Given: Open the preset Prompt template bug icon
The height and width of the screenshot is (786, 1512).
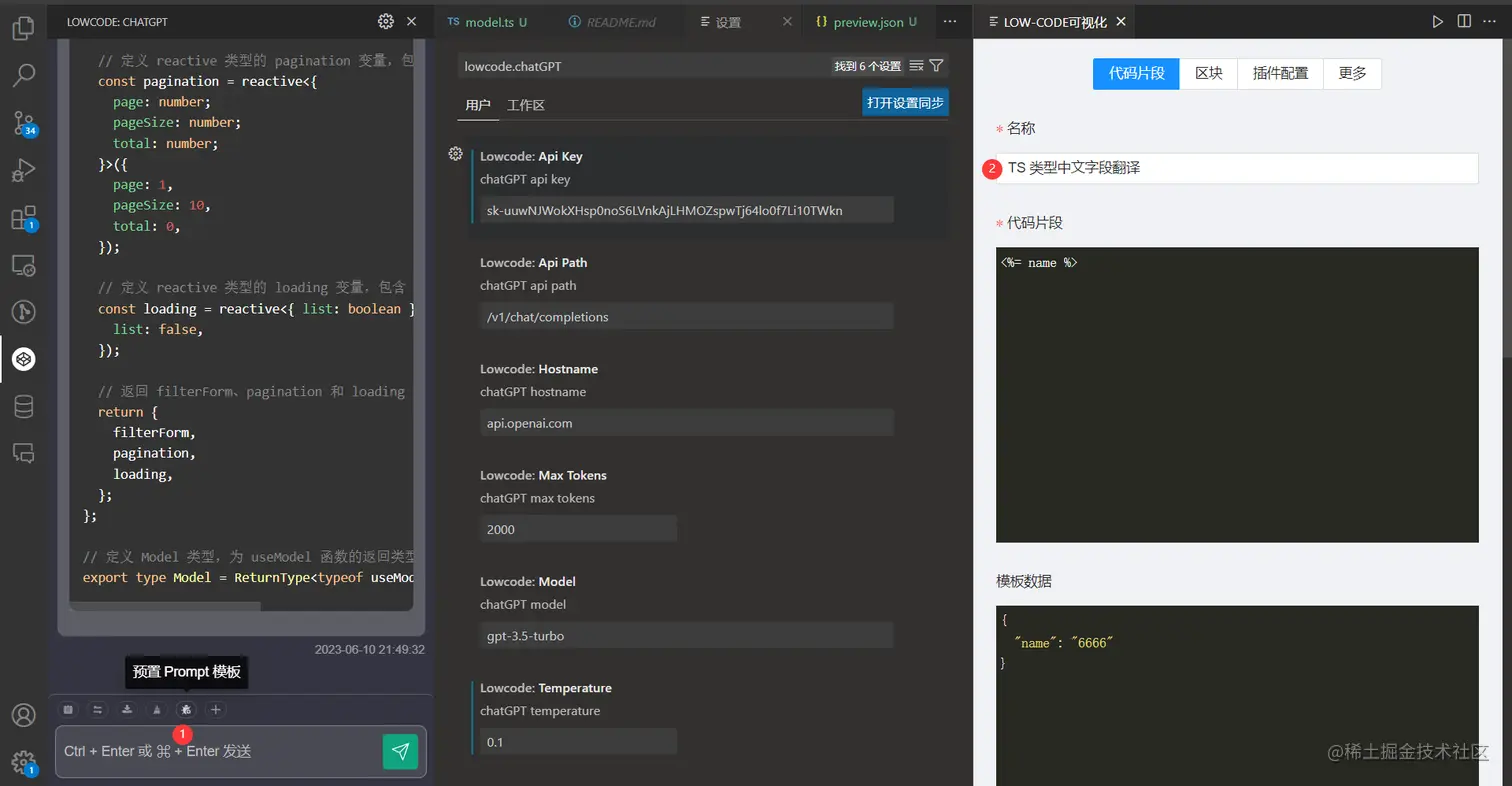Looking at the screenshot, I should point(186,709).
